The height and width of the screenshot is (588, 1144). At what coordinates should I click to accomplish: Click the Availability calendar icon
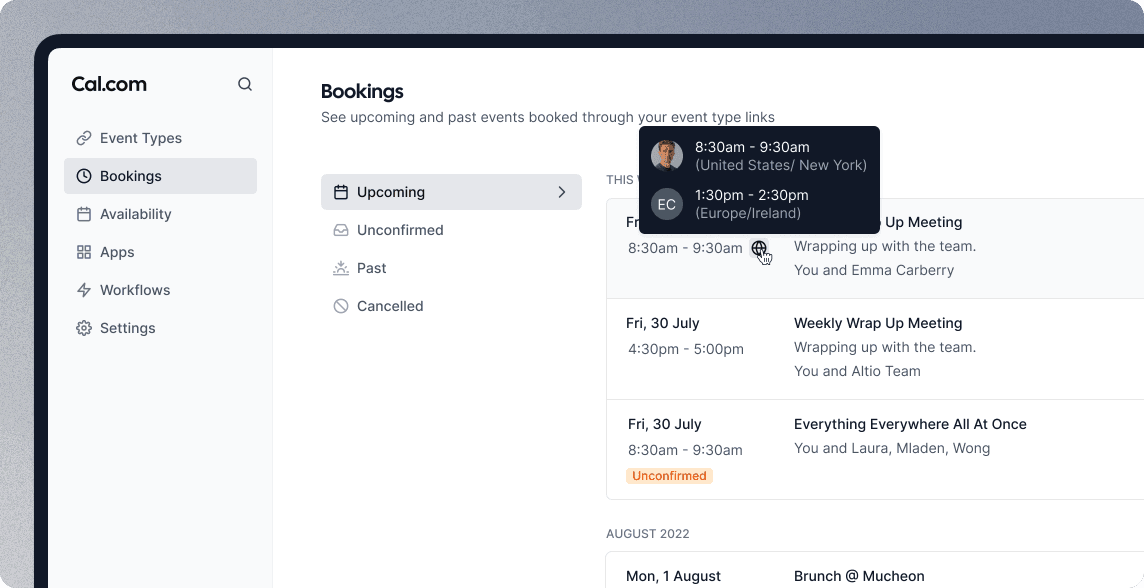tap(84, 214)
